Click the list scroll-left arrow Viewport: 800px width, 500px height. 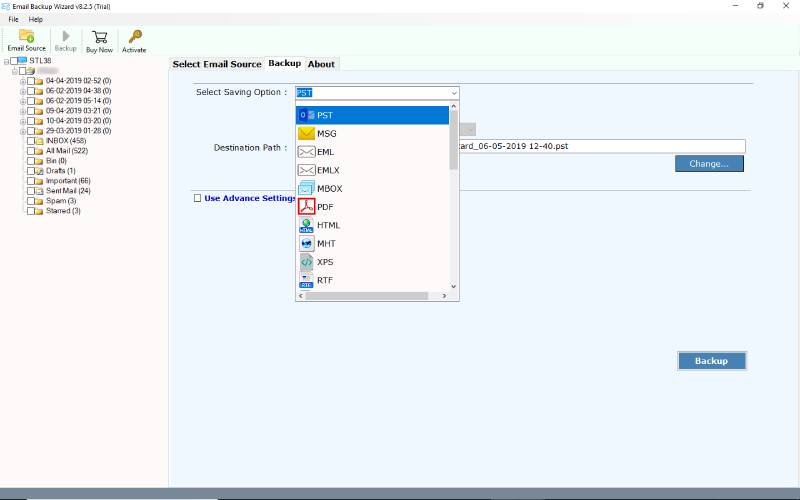[x=301, y=296]
